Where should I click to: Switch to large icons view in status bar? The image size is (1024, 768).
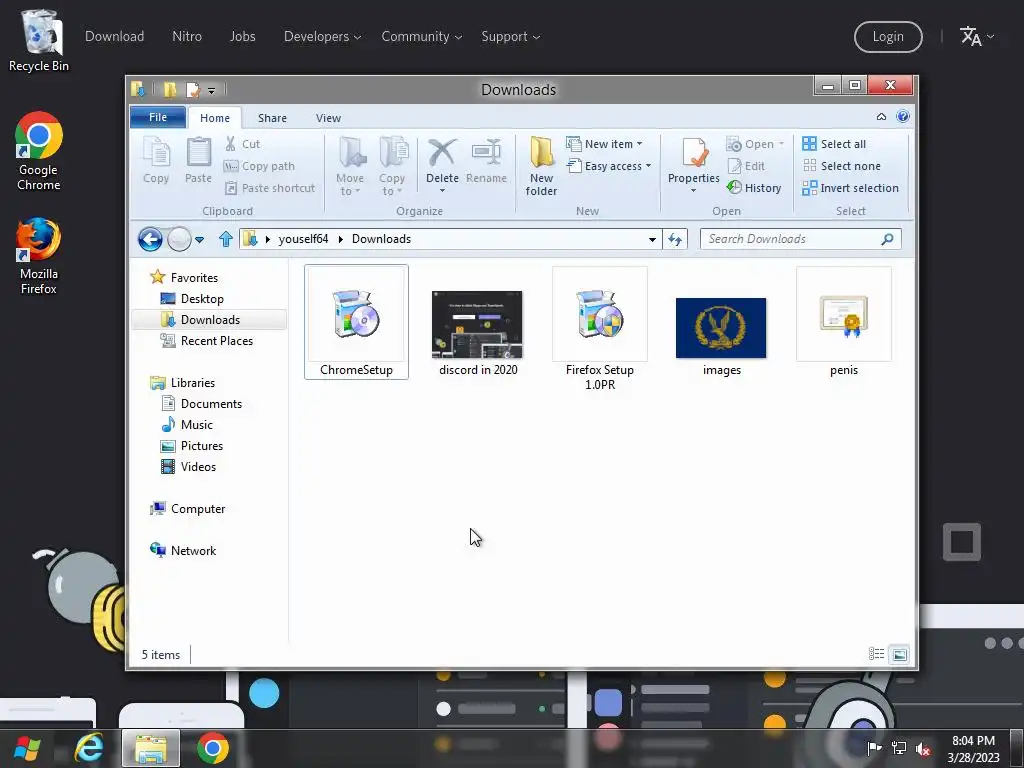coord(899,654)
